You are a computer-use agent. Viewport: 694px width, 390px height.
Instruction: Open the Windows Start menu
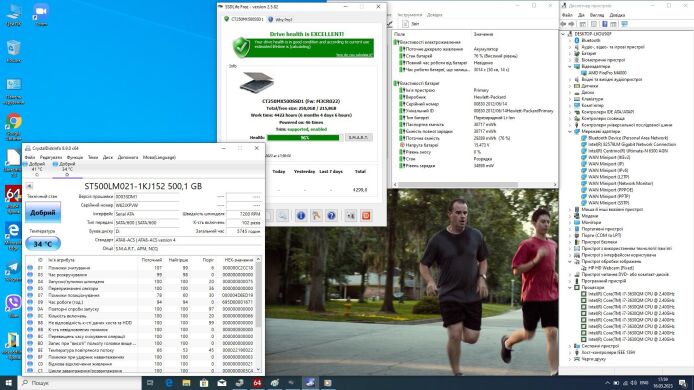(8, 382)
